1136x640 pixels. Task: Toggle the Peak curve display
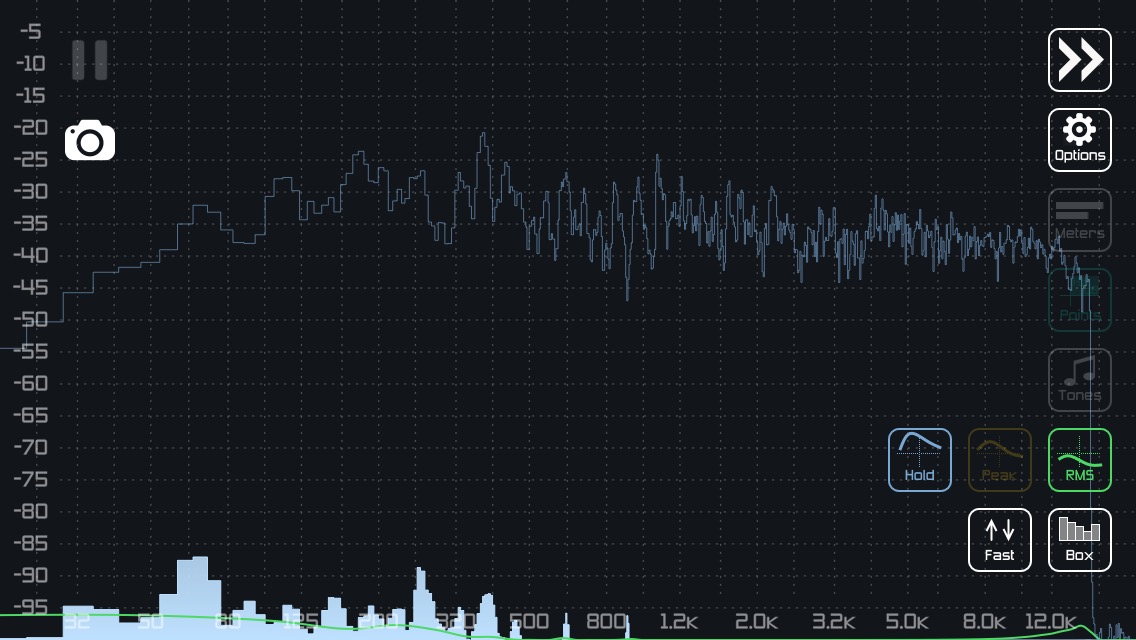pyautogui.click(x=1000, y=460)
